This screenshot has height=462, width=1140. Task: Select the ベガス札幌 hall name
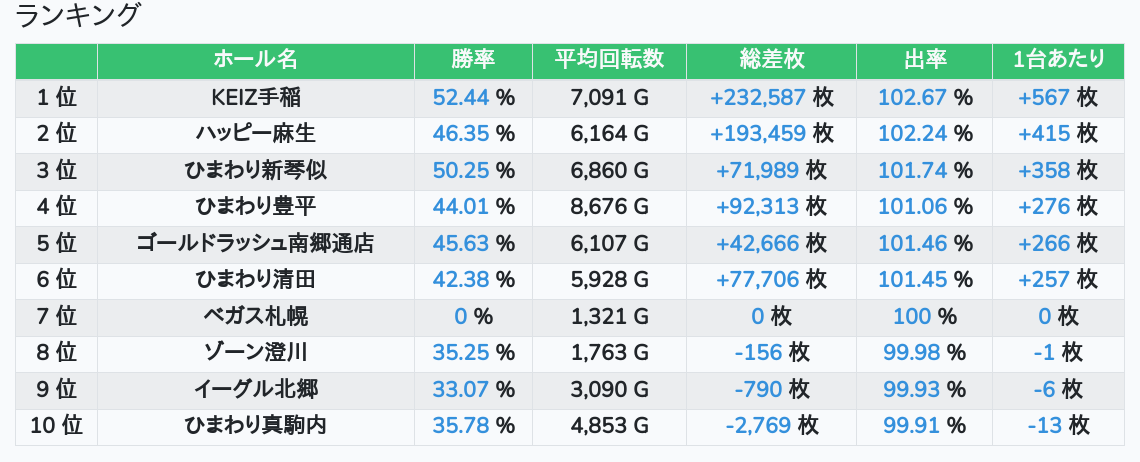click(x=255, y=317)
